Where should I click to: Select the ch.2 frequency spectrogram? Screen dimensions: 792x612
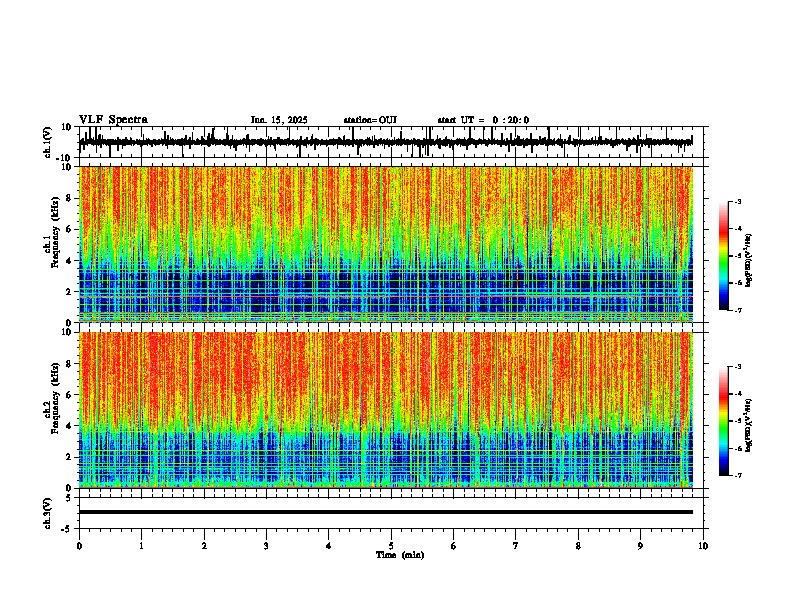[x=385, y=410]
